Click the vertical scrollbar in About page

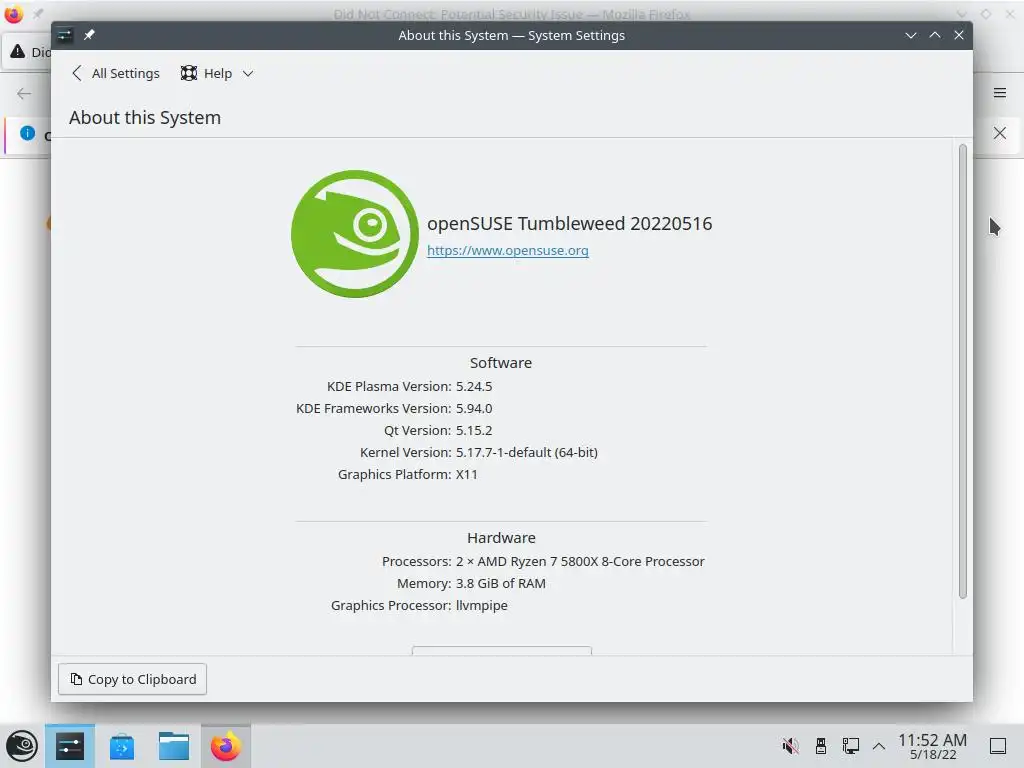(x=962, y=371)
